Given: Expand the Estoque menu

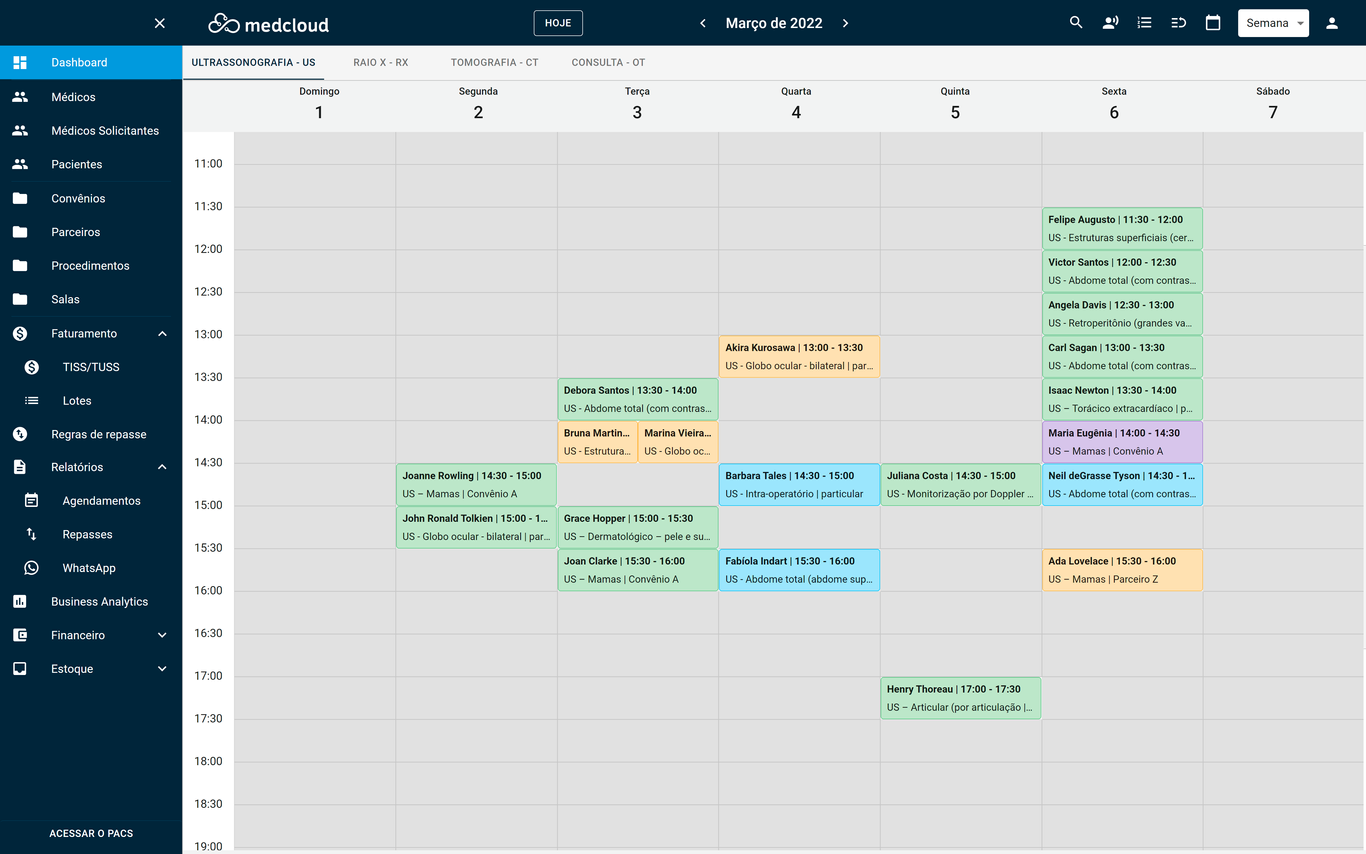Looking at the screenshot, I should point(162,669).
